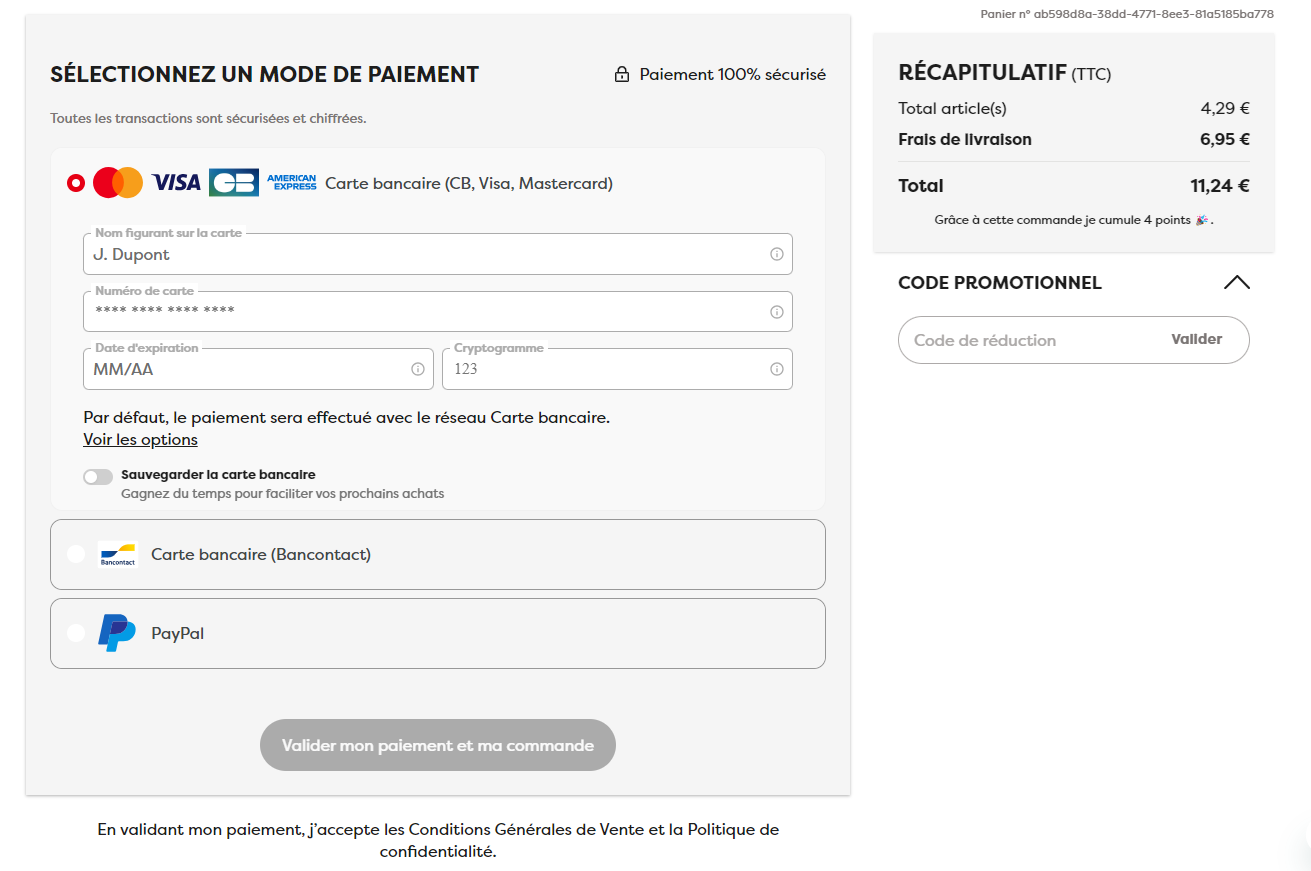The height and width of the screenshot is (871, 1311).
Task: Click Valider mon paiement et ma commande
Action: 438,745
